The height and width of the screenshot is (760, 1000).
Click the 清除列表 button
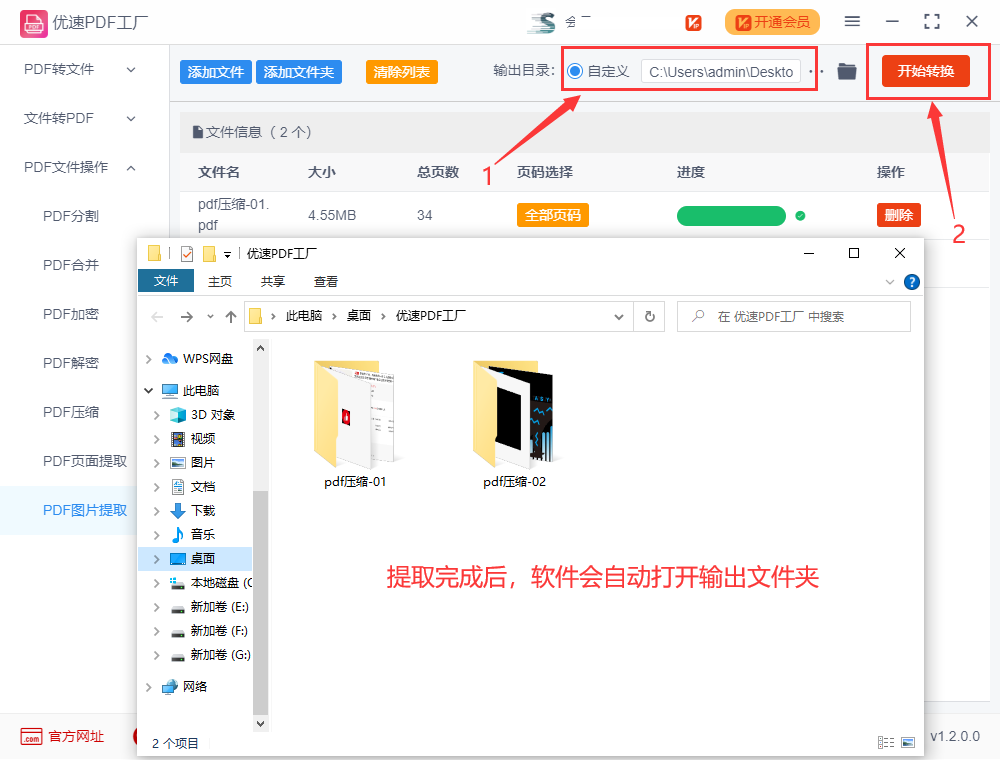402,72
